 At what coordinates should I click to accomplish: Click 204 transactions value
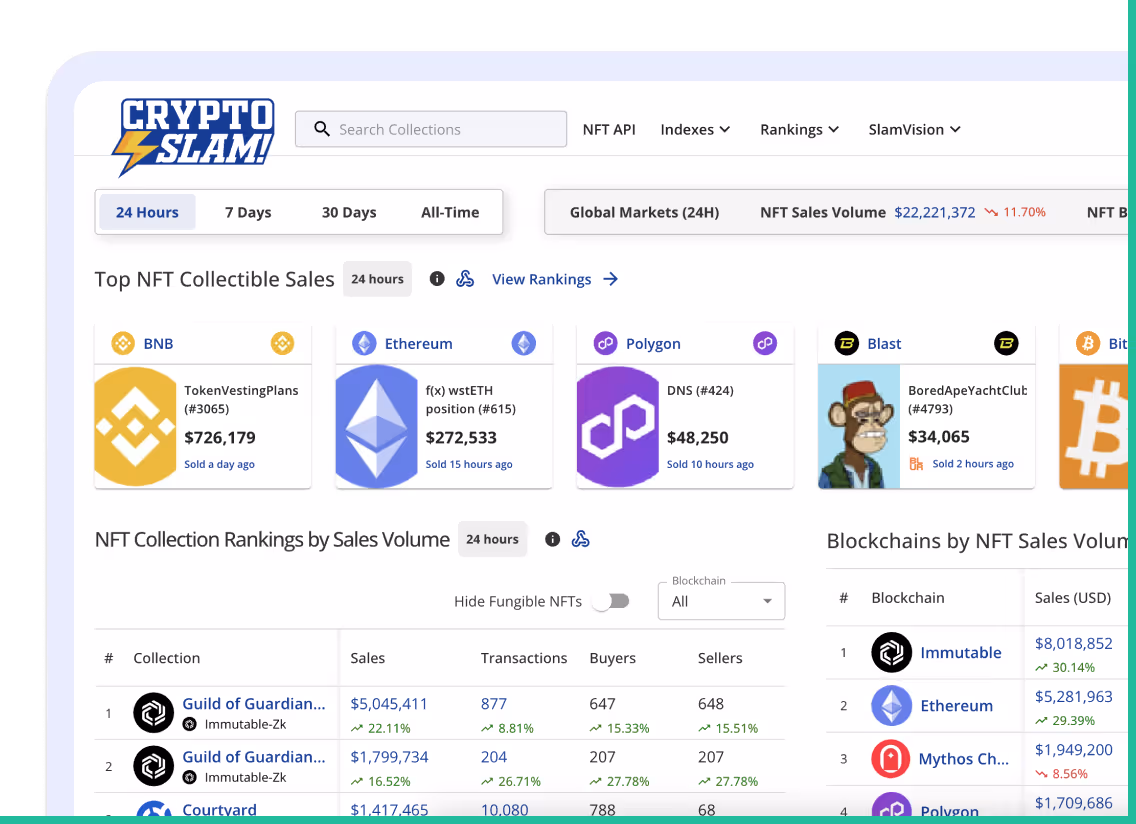pos(493,757)
